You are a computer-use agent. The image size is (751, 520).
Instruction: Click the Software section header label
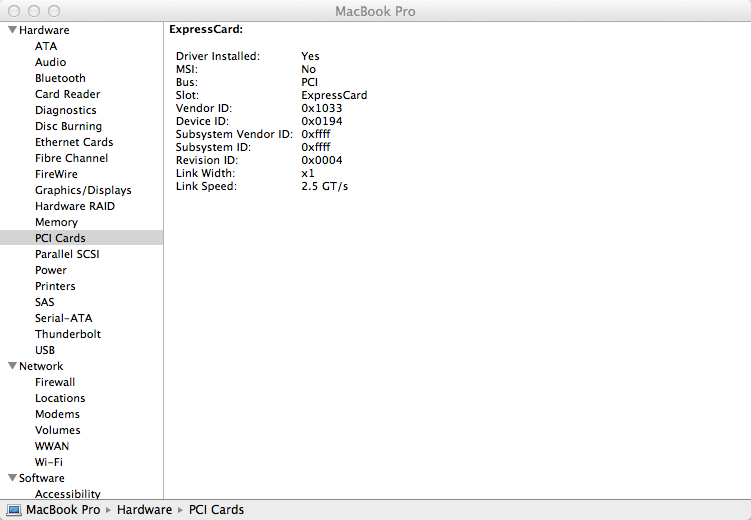(x=42, y=478)
